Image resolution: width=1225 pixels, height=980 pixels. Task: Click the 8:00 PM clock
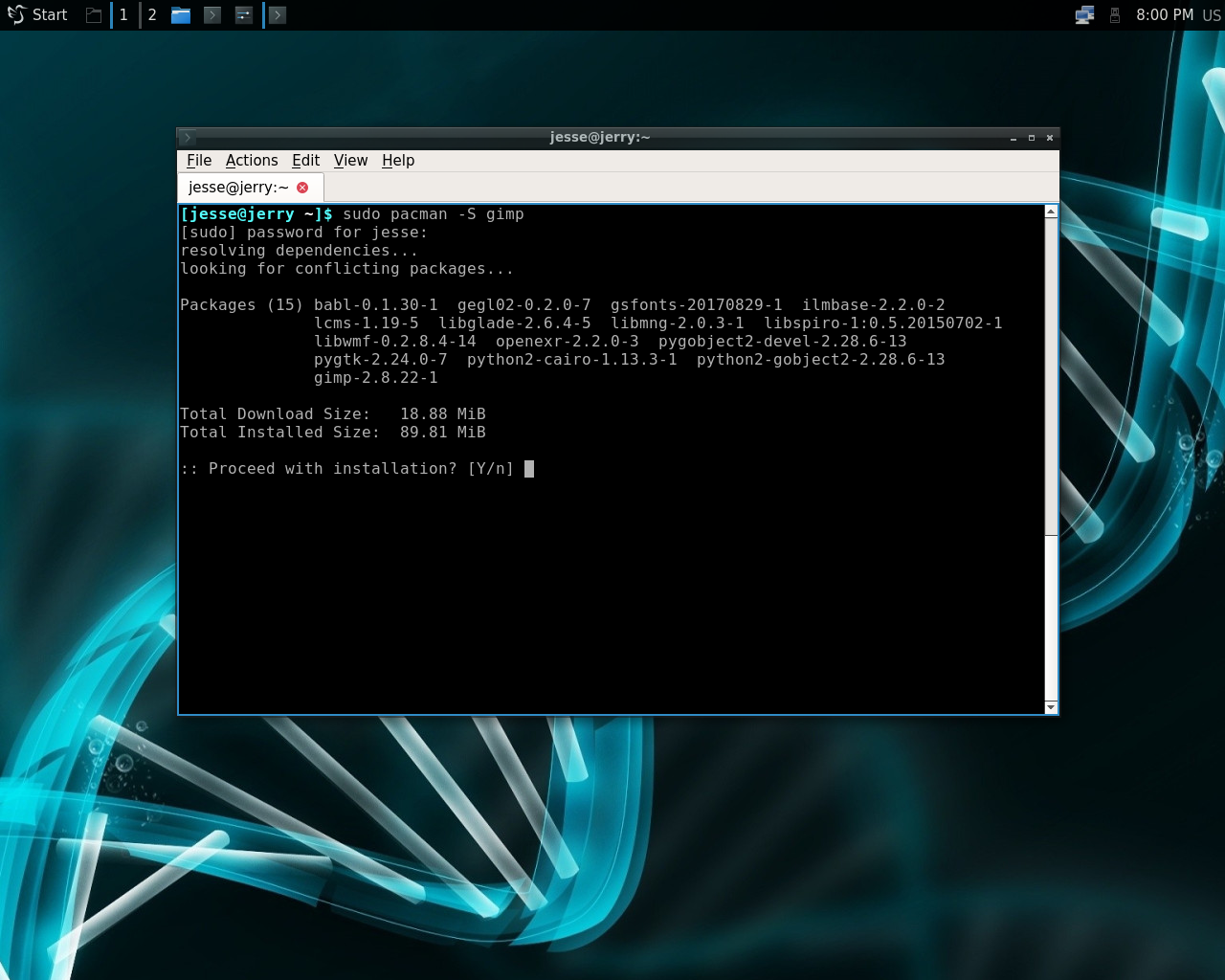(x=1165, y=14)
